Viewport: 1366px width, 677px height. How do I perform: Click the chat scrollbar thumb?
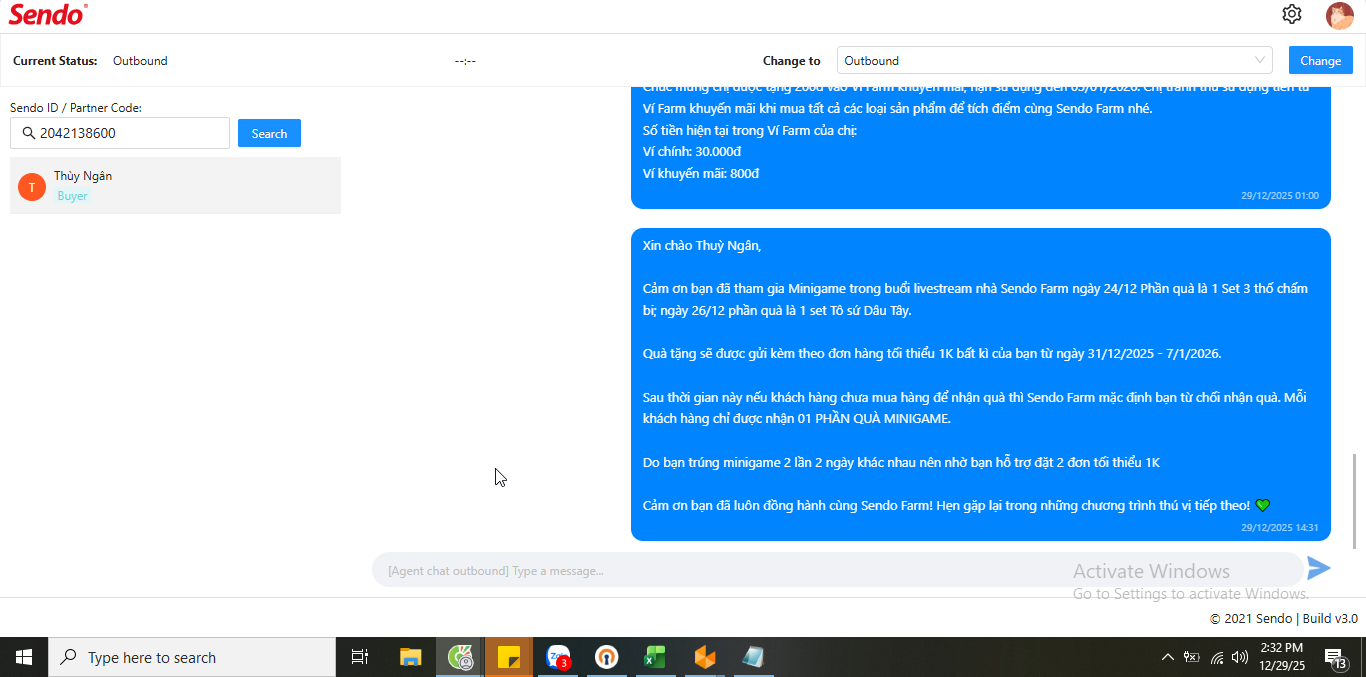click(1355, 500)
